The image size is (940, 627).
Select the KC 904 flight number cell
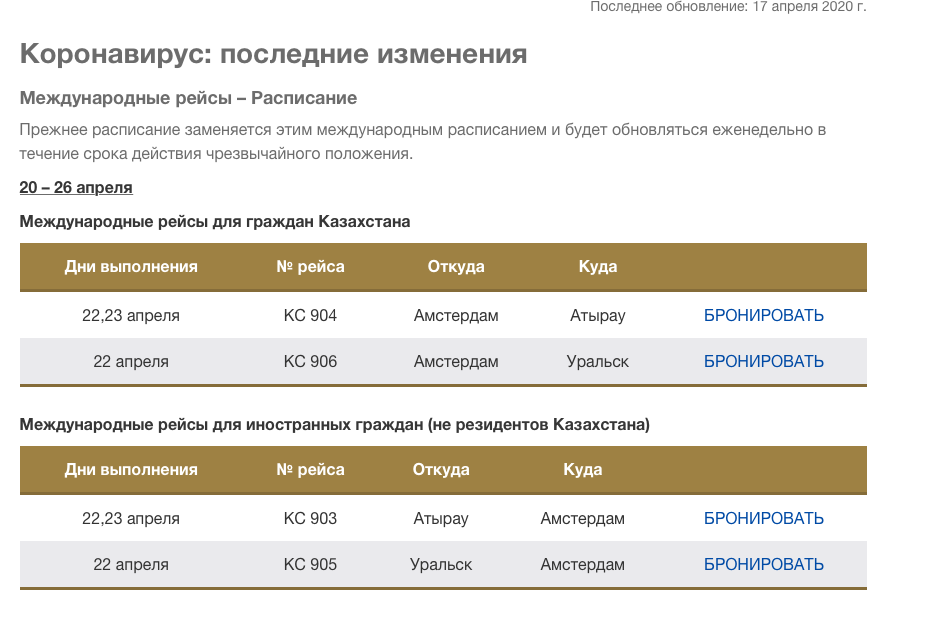[310, 316]
